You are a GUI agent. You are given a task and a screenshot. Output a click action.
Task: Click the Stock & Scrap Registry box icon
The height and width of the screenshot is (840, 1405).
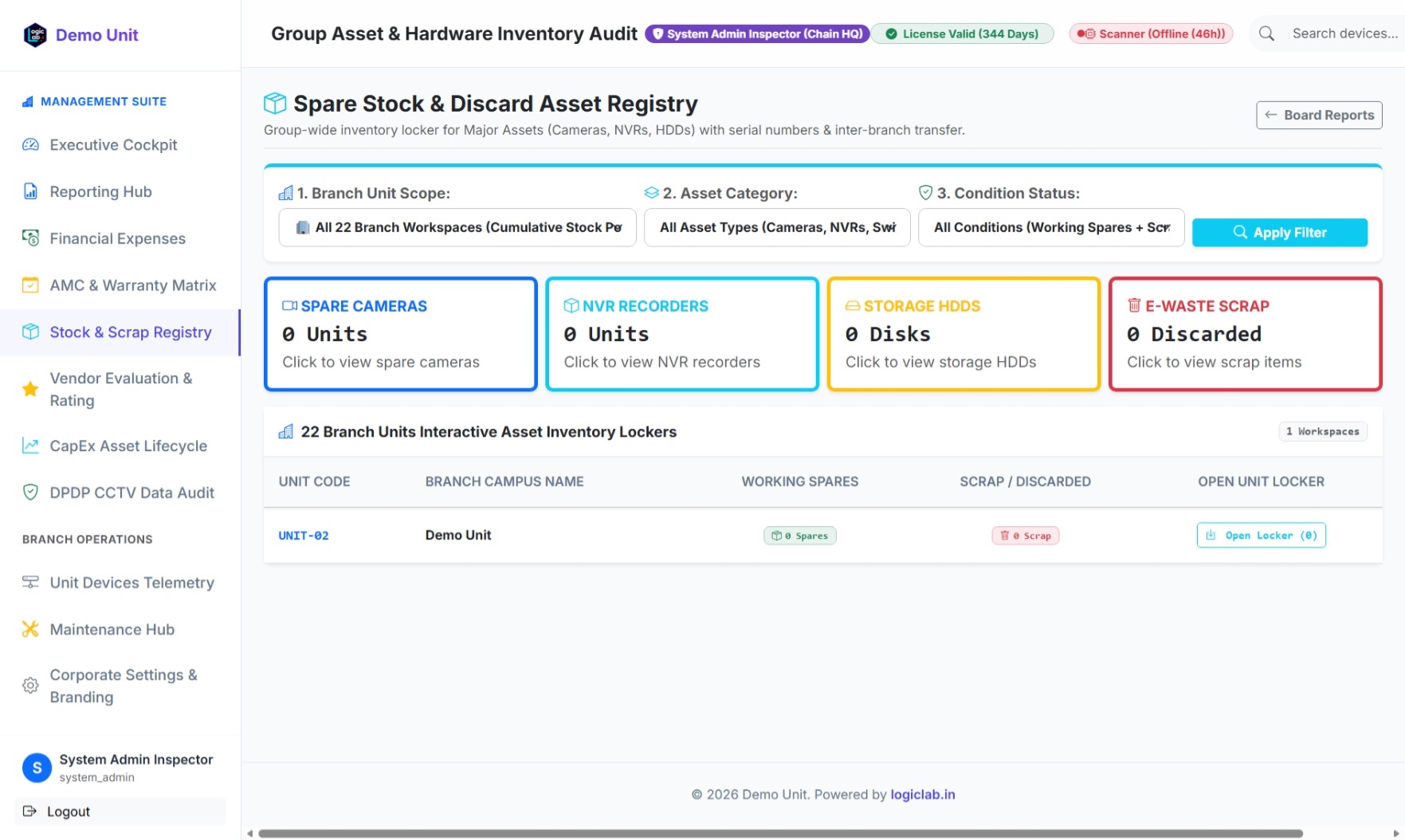(30, 332)
